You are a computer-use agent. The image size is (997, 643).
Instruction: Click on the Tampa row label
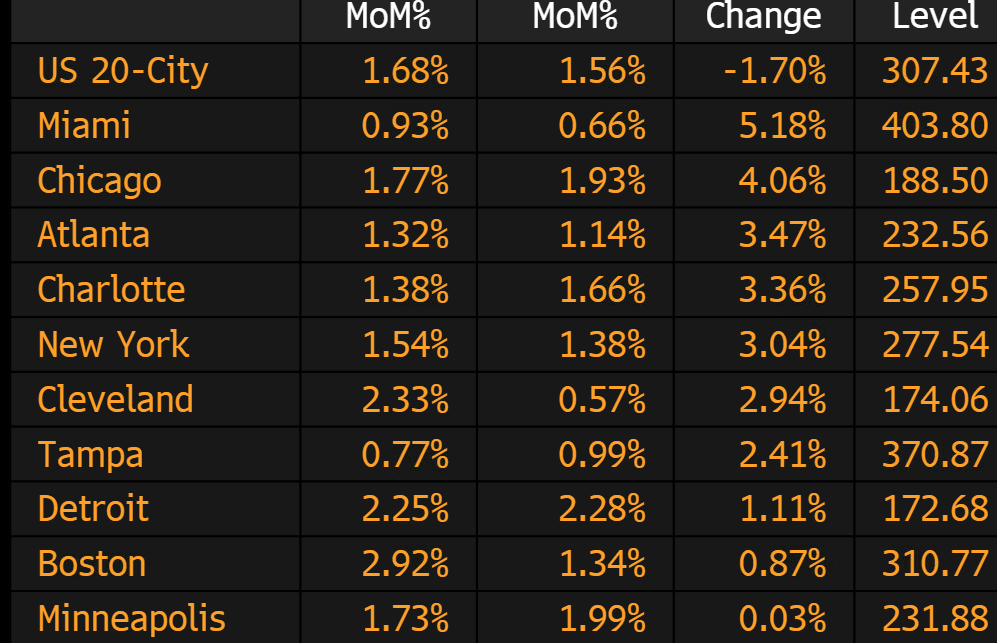pyautogui.click(x=90, y=454)
